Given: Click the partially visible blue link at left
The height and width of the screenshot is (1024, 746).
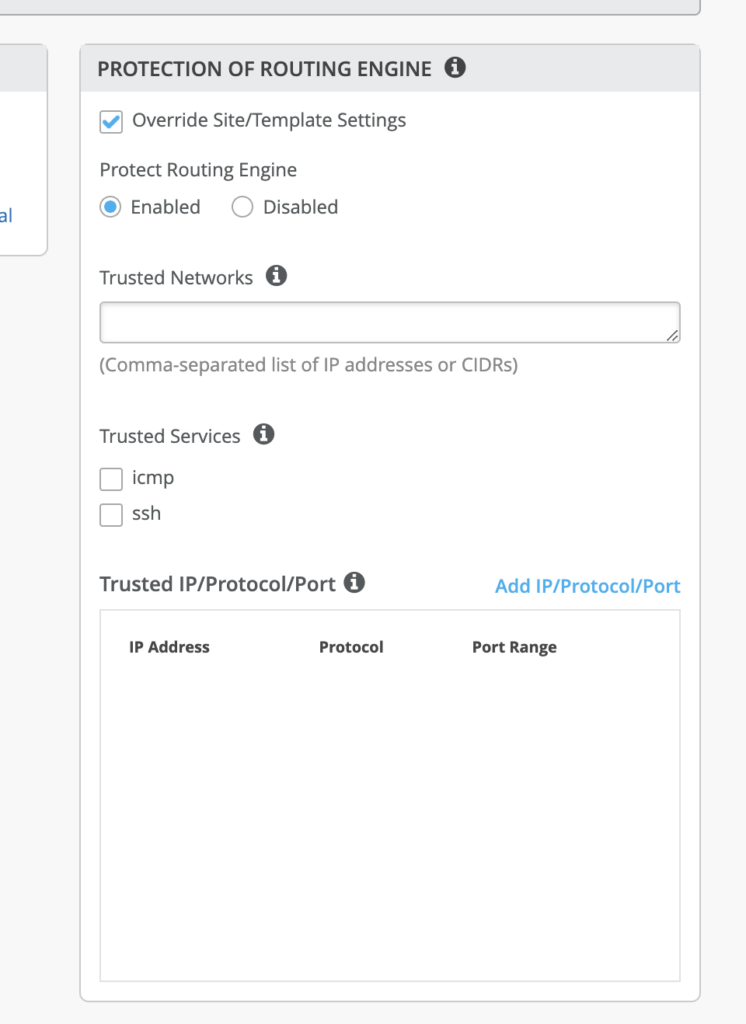Looking at the screenshot, I should [6, 215].
